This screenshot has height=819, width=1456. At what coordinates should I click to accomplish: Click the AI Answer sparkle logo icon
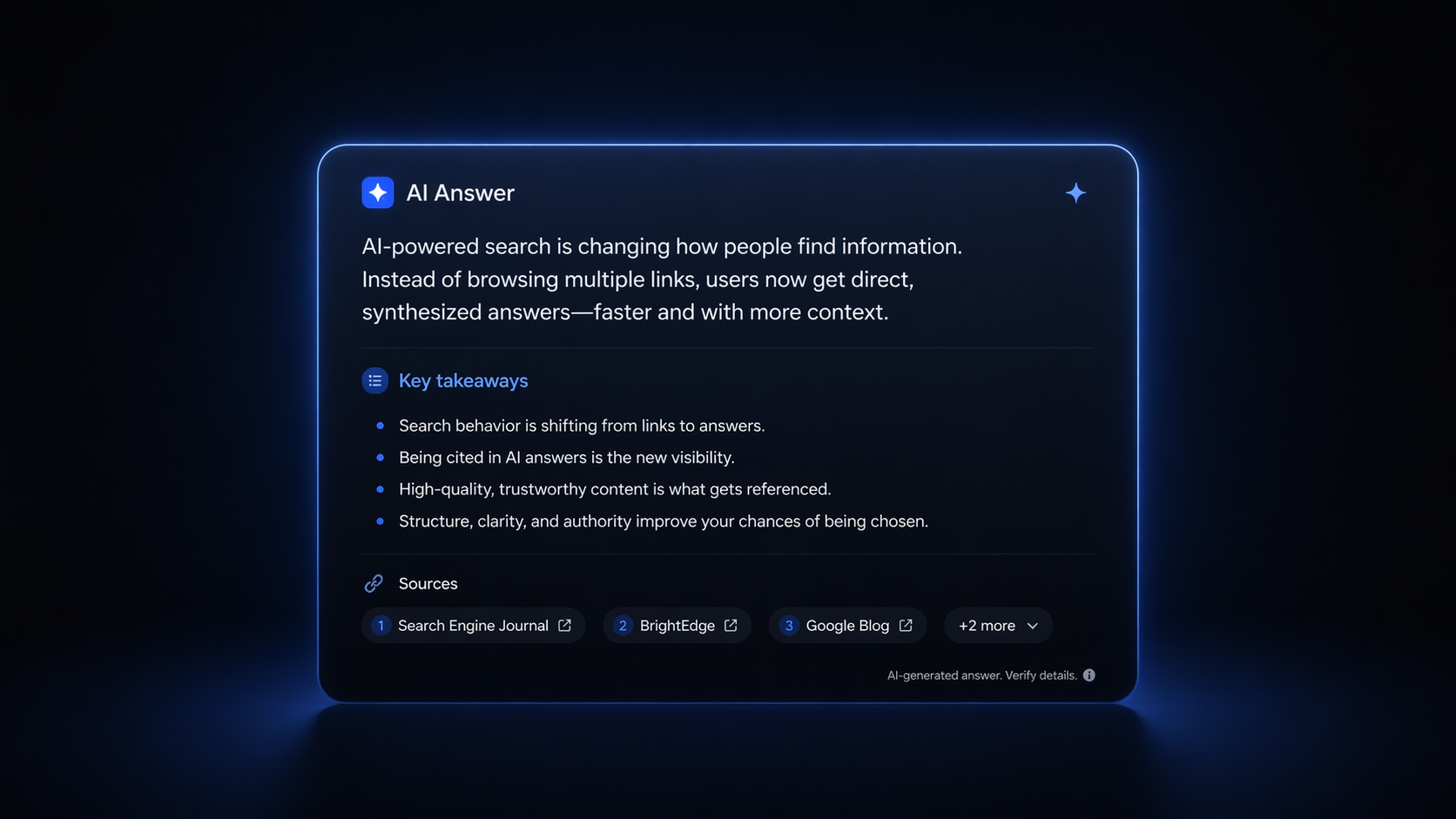click(x=377, y=192)
